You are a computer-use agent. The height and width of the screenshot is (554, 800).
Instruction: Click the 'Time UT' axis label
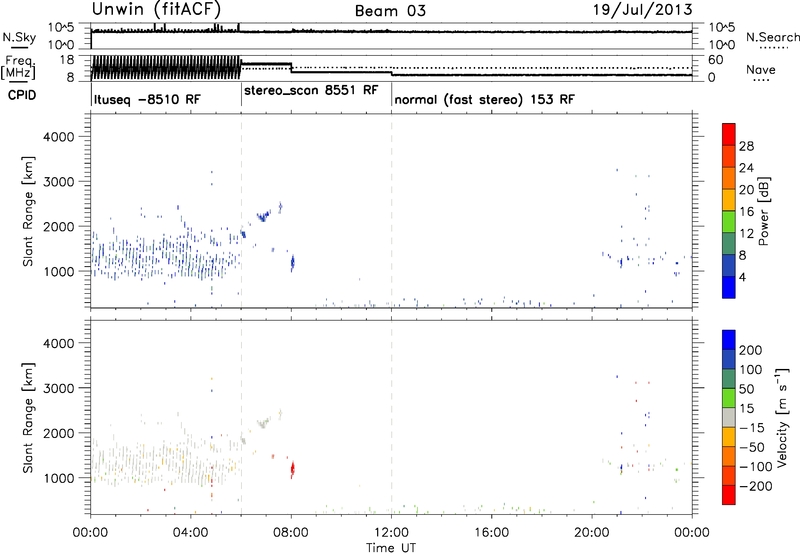[391, 547]
